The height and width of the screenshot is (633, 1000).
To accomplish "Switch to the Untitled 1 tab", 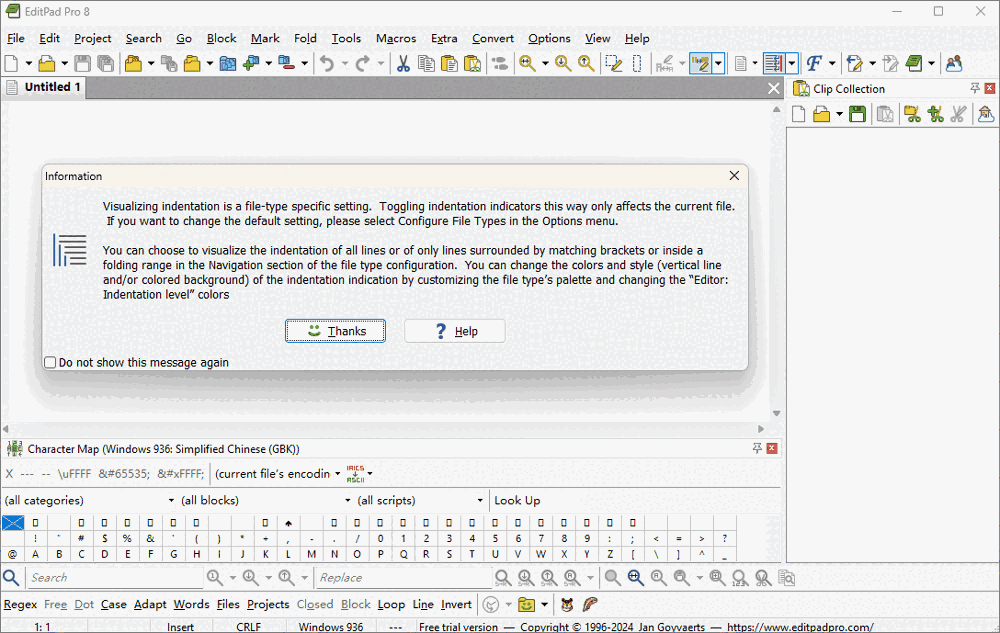I will 45,87.
